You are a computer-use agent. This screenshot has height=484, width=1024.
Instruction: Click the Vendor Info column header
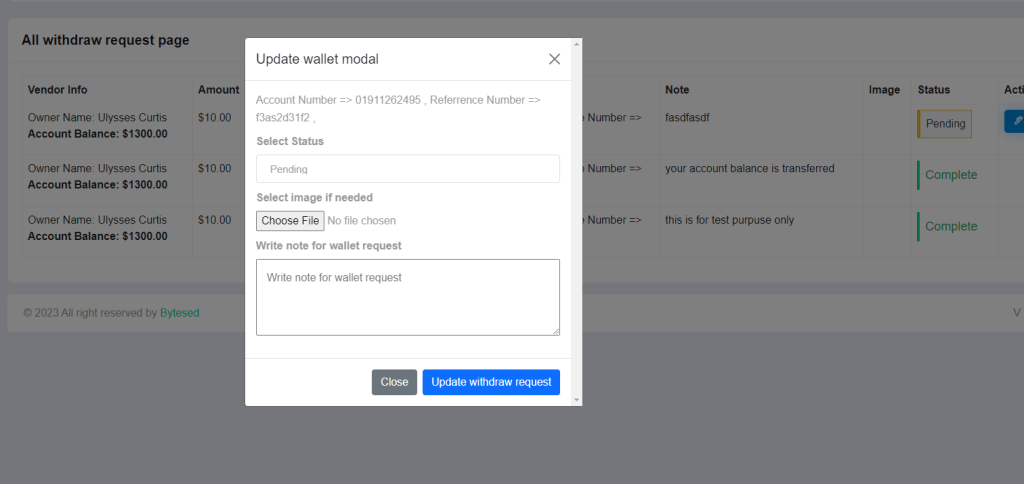pyautogui.click(x=57, y=90)
